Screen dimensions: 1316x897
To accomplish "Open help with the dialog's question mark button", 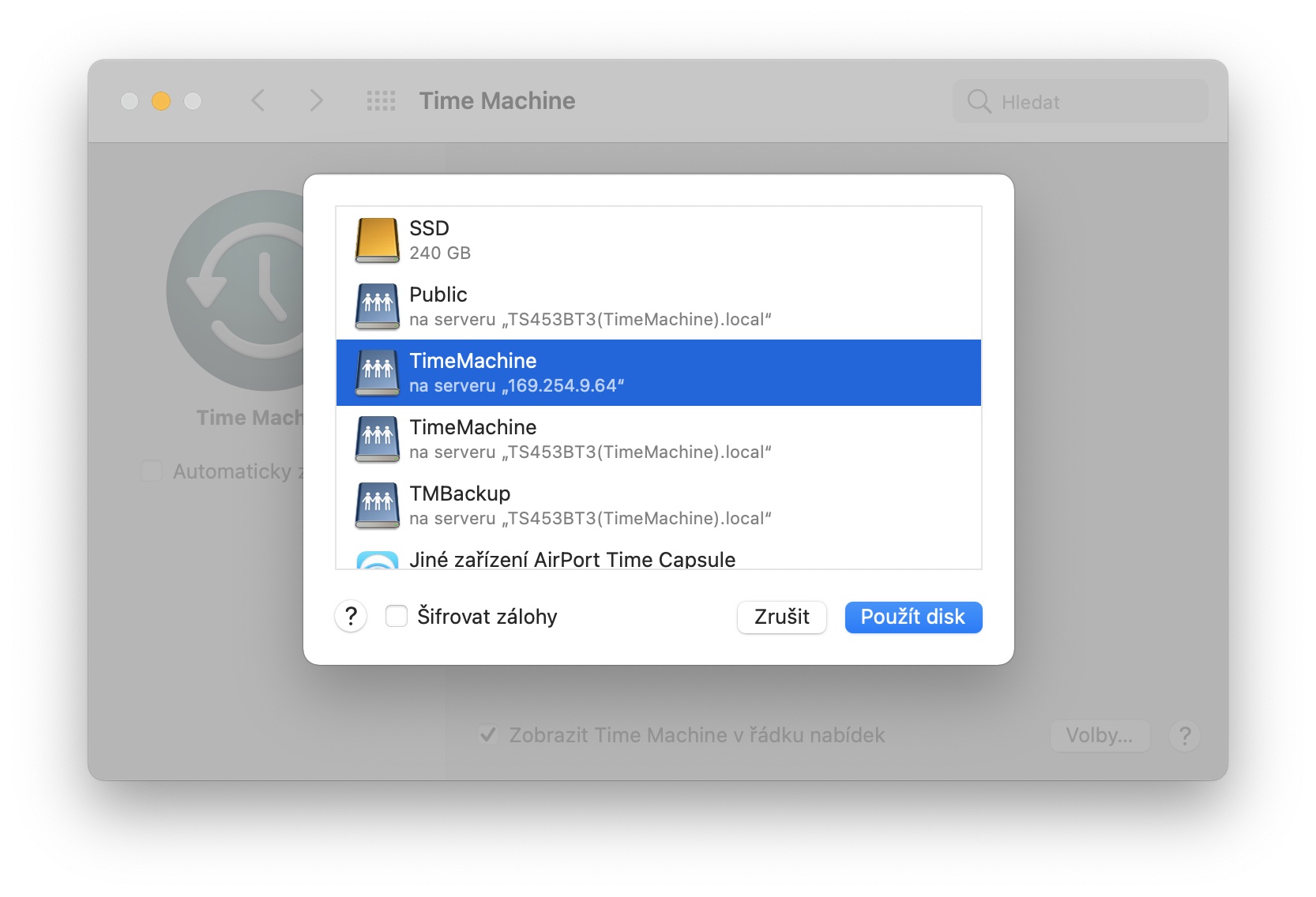I will pos(351,617).
